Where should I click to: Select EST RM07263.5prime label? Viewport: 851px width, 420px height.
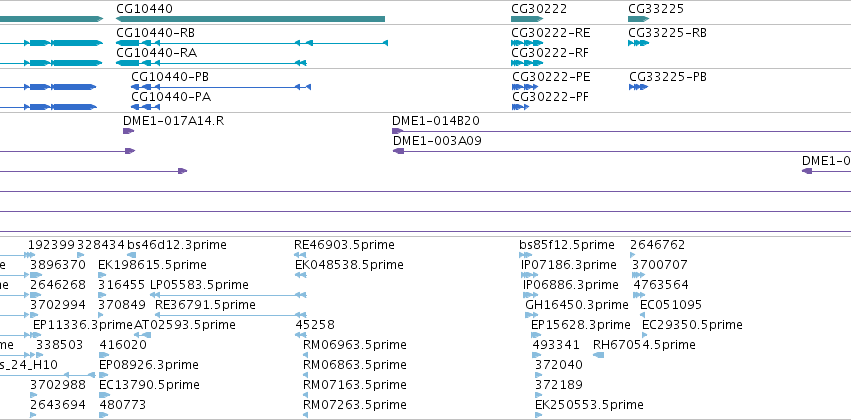pyautogui.click(x=354, y=404)
